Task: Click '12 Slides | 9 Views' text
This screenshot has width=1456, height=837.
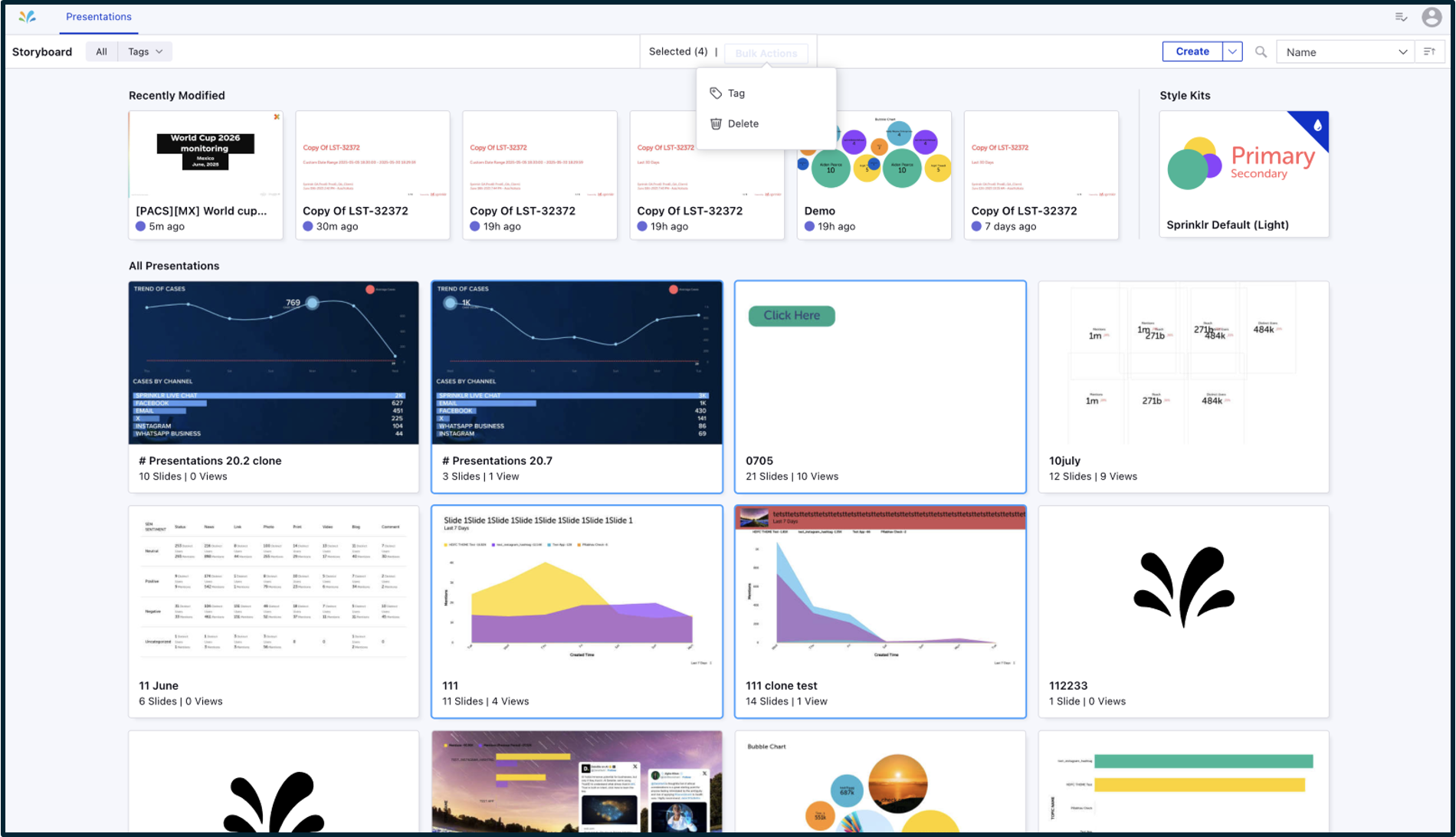Action: click(1093, 476)
